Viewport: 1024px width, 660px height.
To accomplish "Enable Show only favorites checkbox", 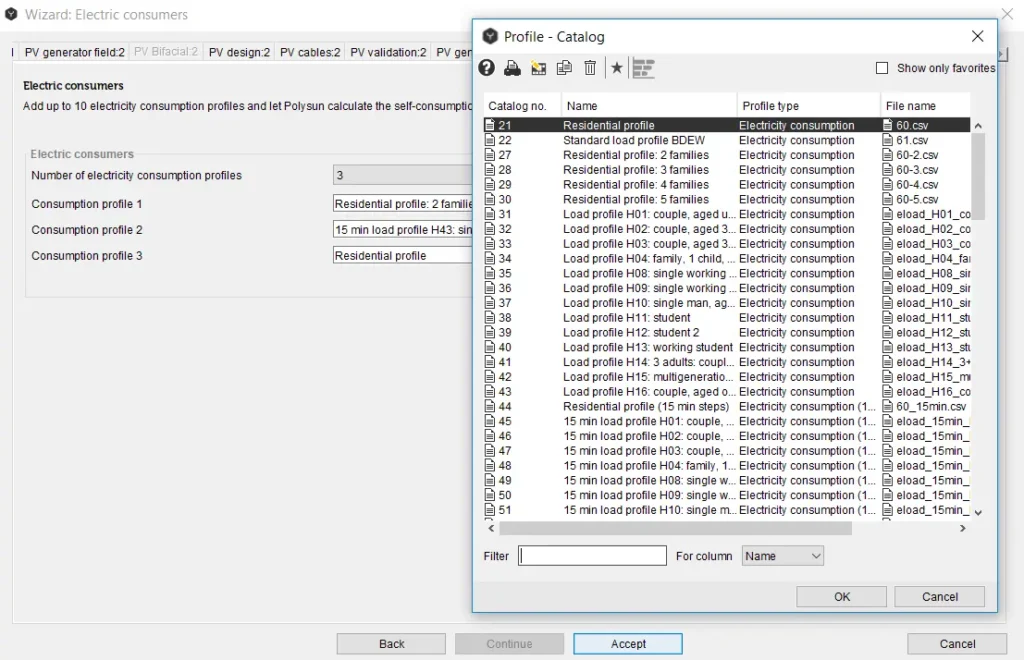I will click(x=882, y=68).
